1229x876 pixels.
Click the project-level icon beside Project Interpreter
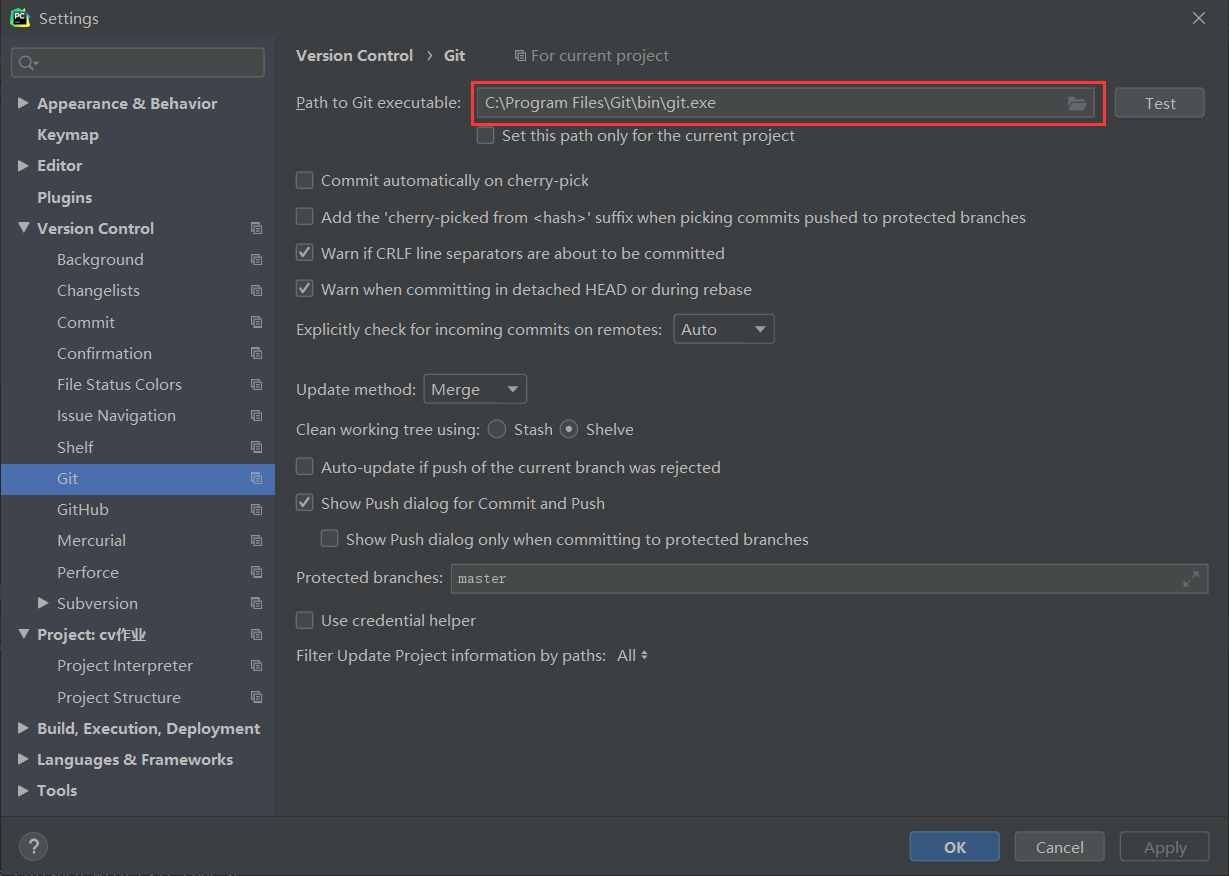257,666
